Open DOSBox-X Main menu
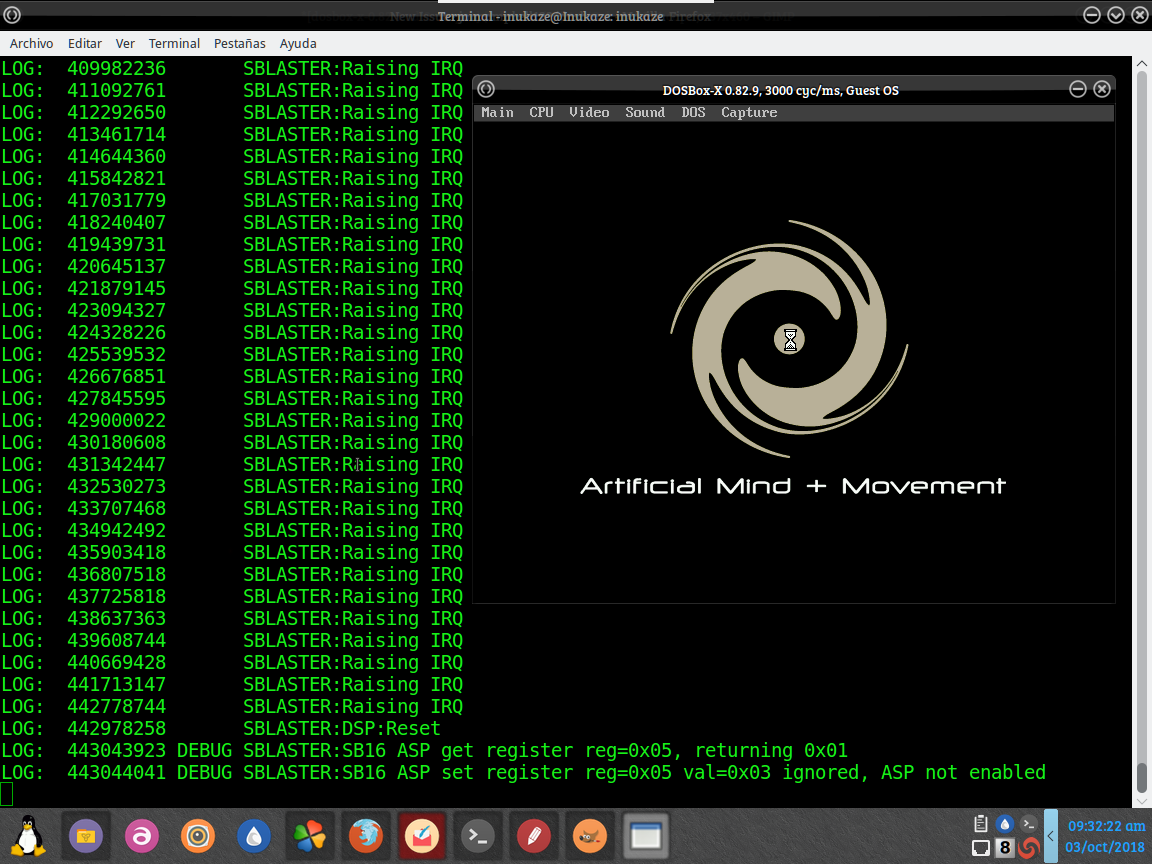The image size is (1152, 864). [x=497, y=112]
